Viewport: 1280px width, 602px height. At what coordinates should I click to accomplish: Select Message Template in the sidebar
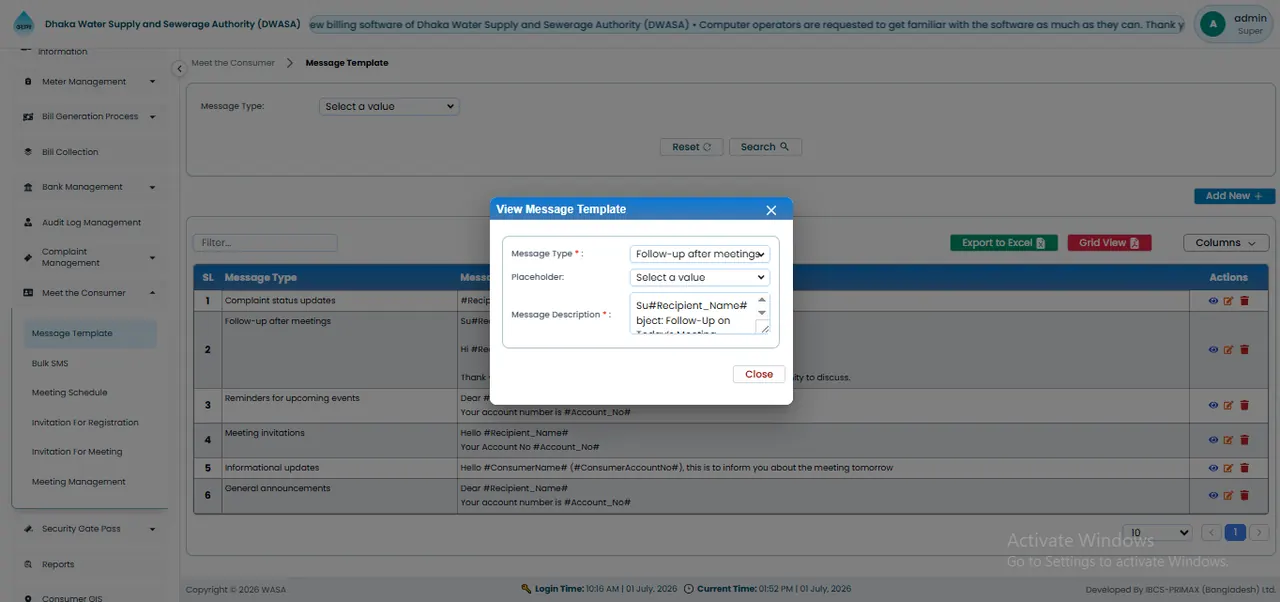90,334
